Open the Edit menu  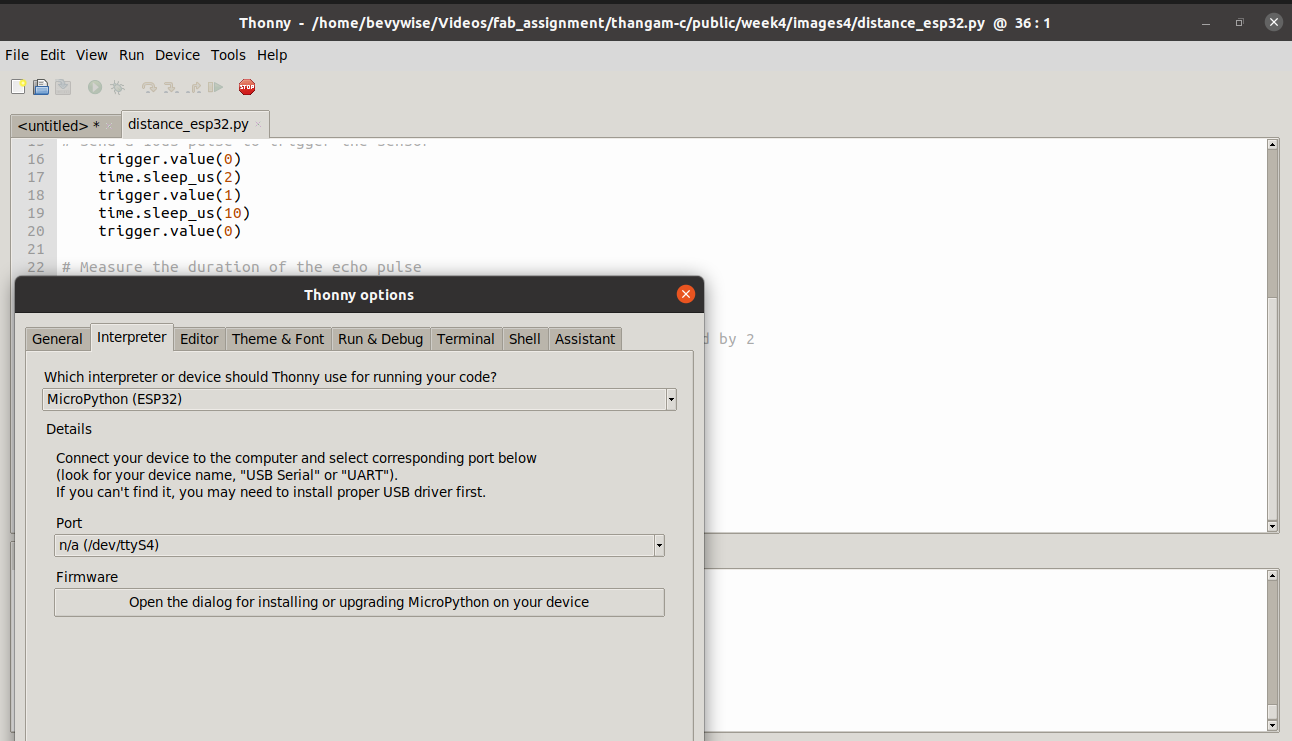point(53,55)
